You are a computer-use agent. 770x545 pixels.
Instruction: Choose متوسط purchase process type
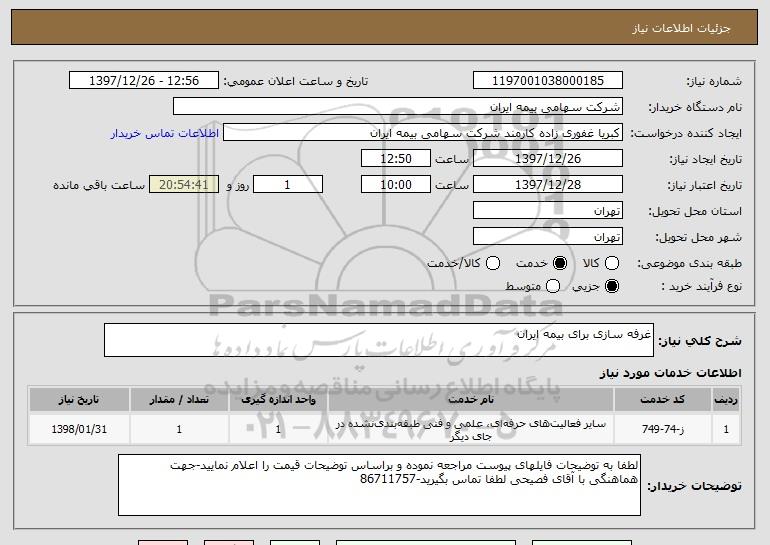click(x=553, y=286)
